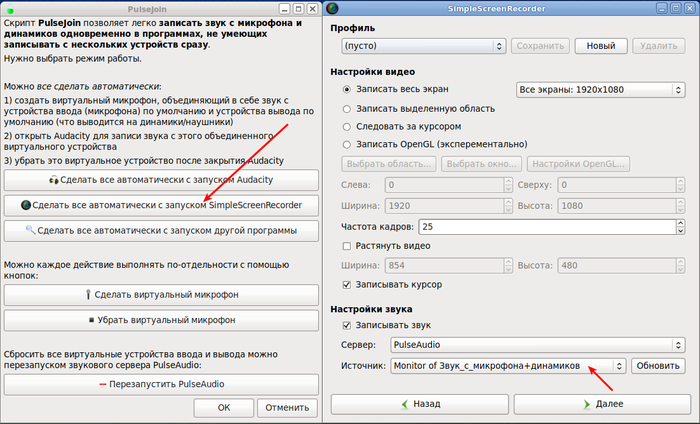The image size is (700, 424).
Task: Click the headphones icon on Audacity launch button
Action: pos(54,180)
